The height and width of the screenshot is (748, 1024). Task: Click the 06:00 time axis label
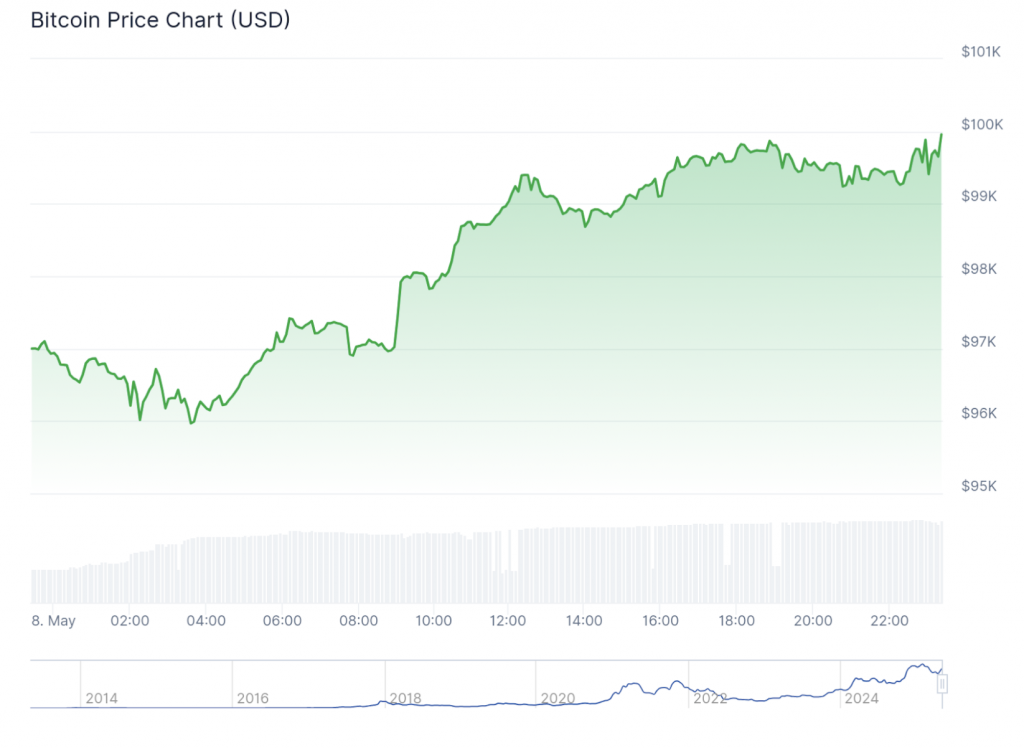point(281,621)
